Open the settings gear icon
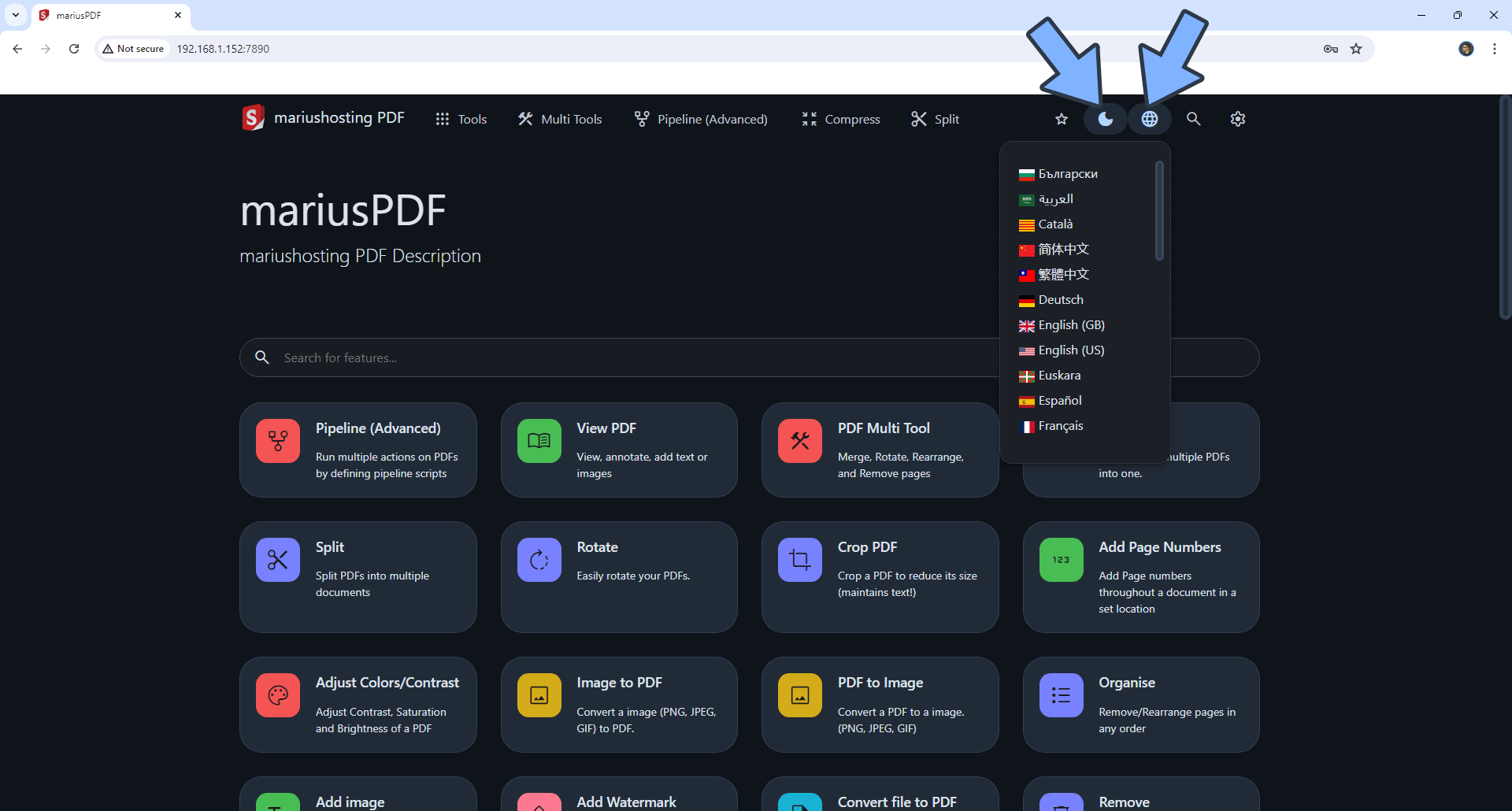 coord(1238,119)
